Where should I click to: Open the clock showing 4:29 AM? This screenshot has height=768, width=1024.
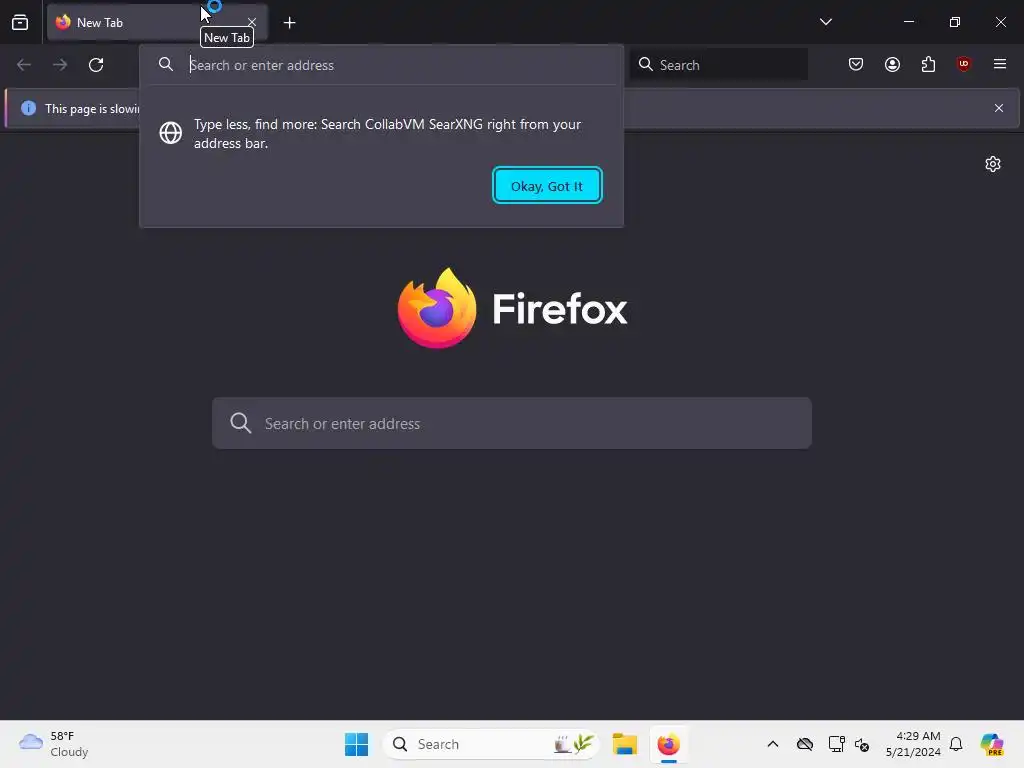pyautogui.click(x=913, y=744)
